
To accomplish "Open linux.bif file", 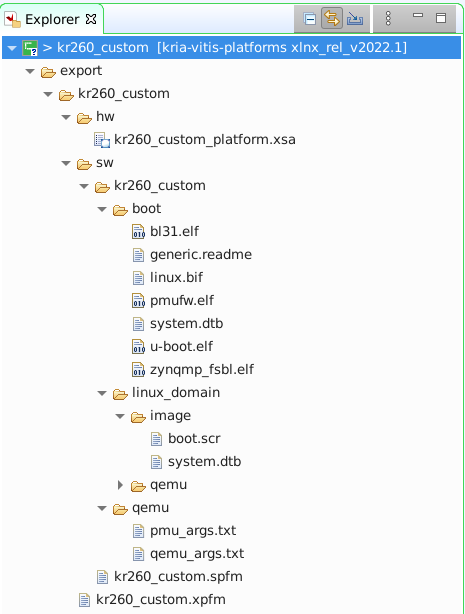I will click(x=176, y=278).
